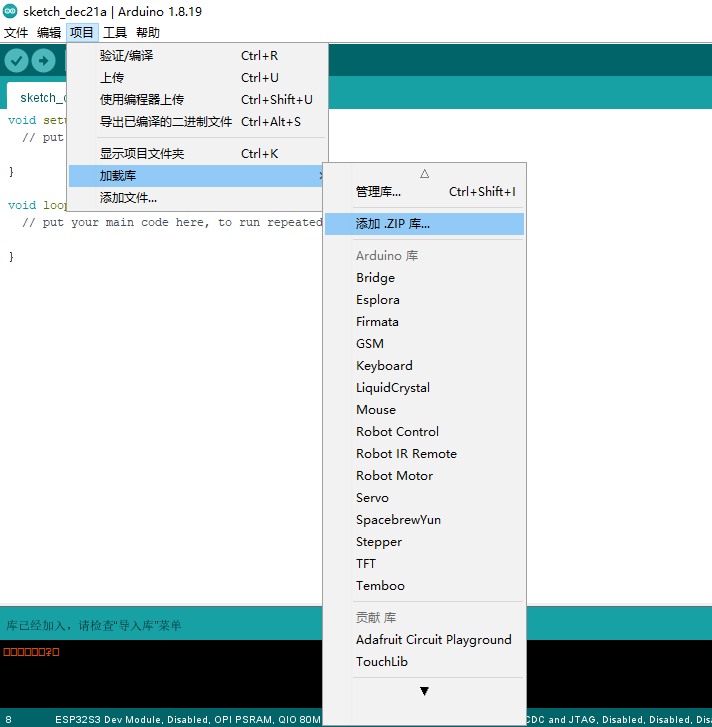Click the Upload arrow toolbar icon
712x727 pixels.
(44, 61)
